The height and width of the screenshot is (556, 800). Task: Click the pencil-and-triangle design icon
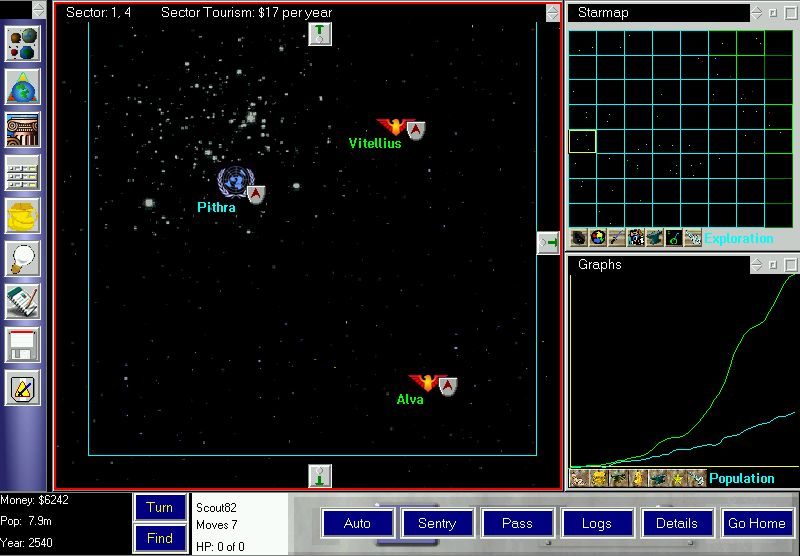pyautogui.click(x=22, y=388)
